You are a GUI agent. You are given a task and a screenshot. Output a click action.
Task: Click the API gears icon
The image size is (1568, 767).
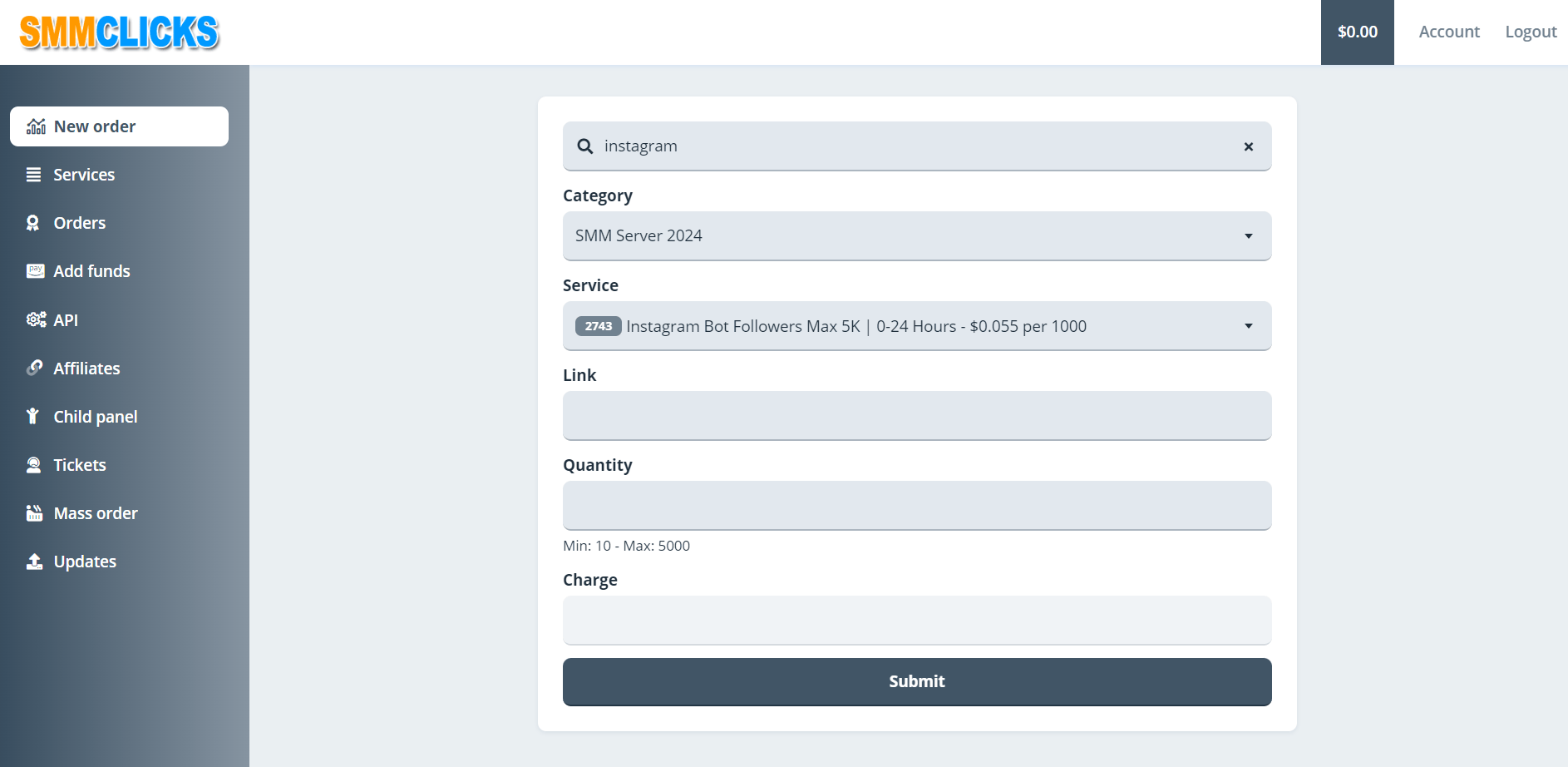(36, 319)
